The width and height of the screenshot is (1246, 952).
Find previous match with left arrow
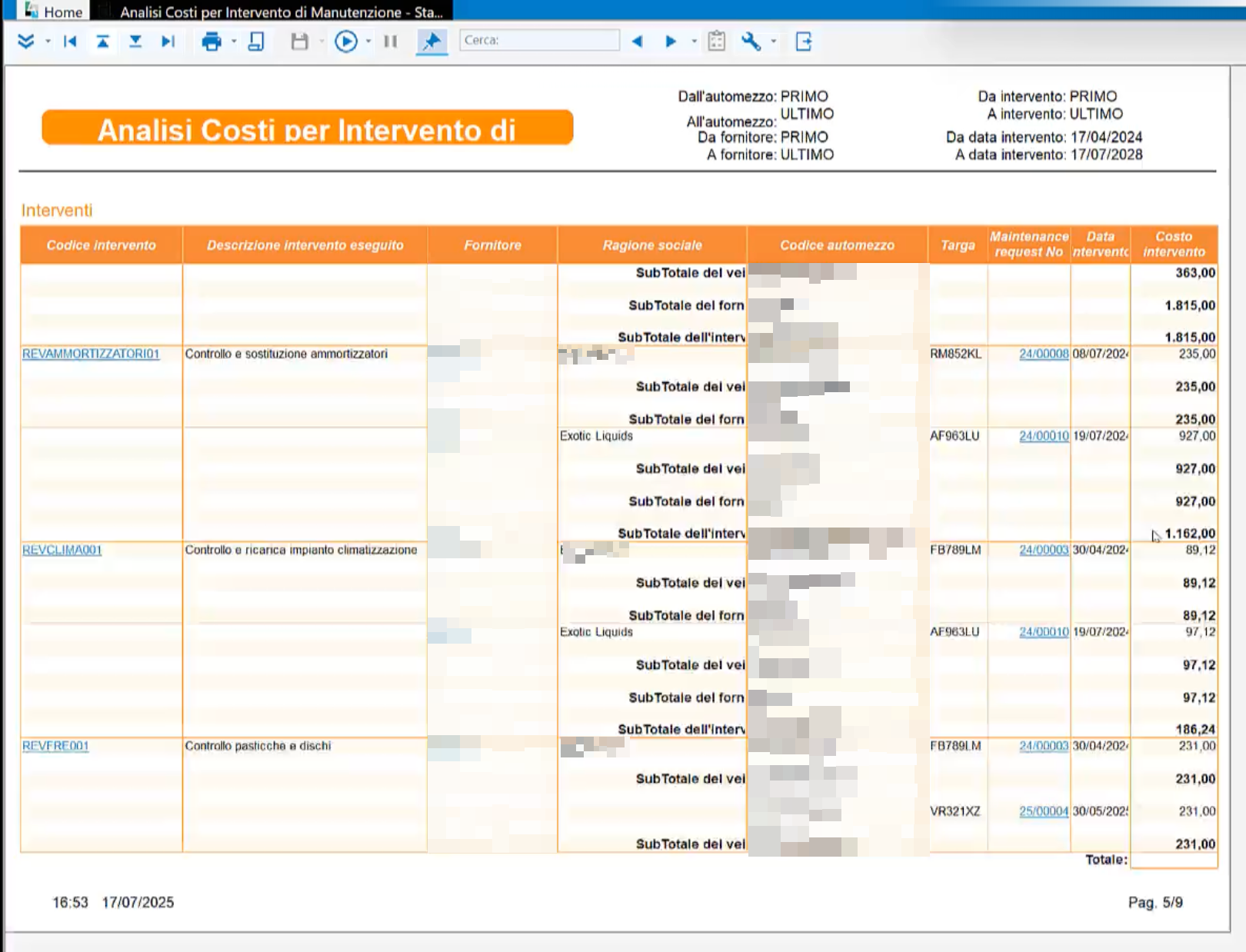638,42
